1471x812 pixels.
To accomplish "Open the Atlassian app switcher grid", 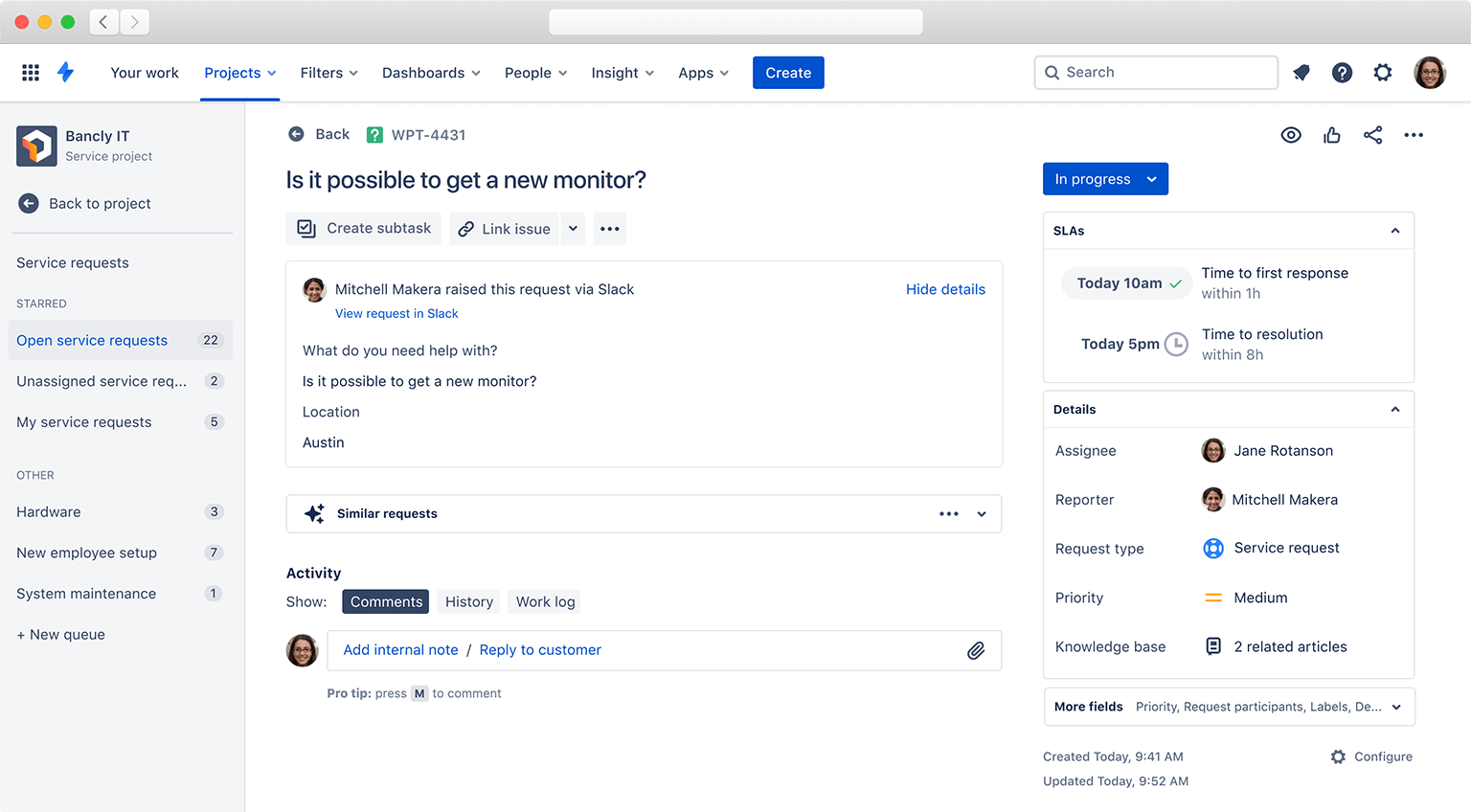I will pyautogui.click(x=30, y=73).
